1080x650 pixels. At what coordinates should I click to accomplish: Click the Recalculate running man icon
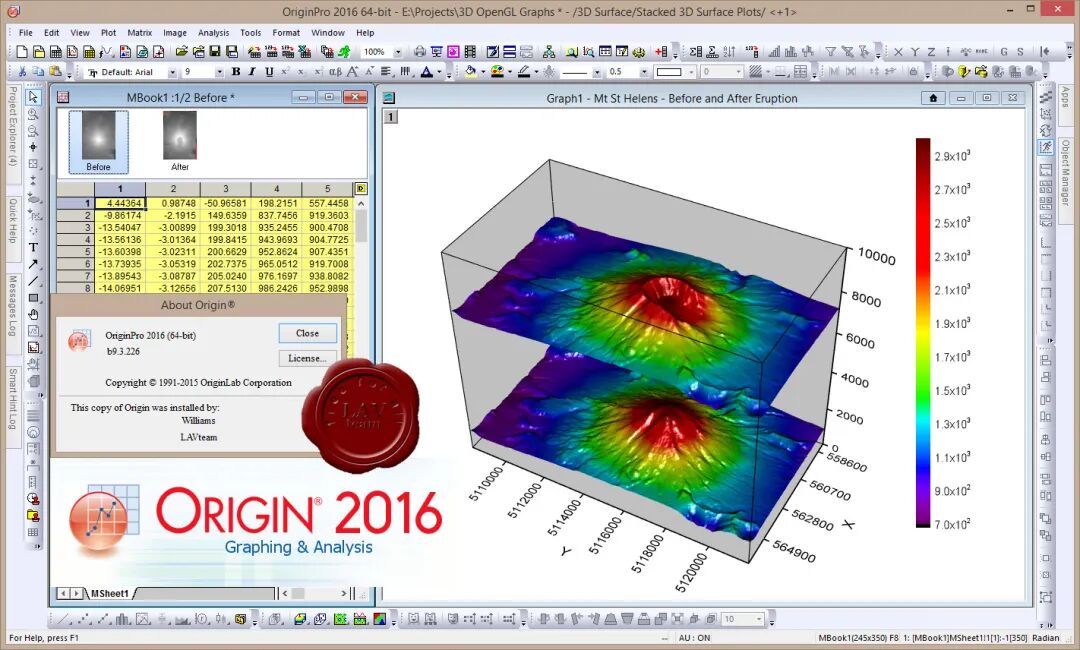pyautogui.click(x=344, y=52)
